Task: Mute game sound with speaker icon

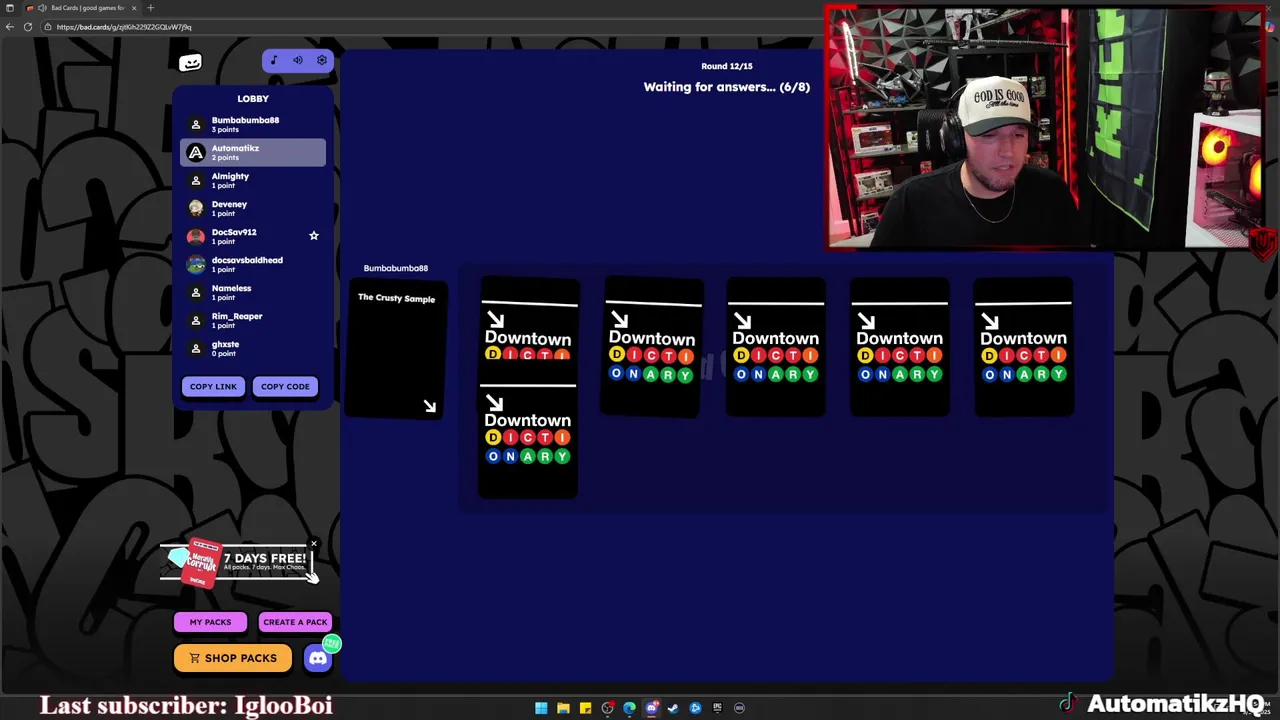Action: point(298,61)
